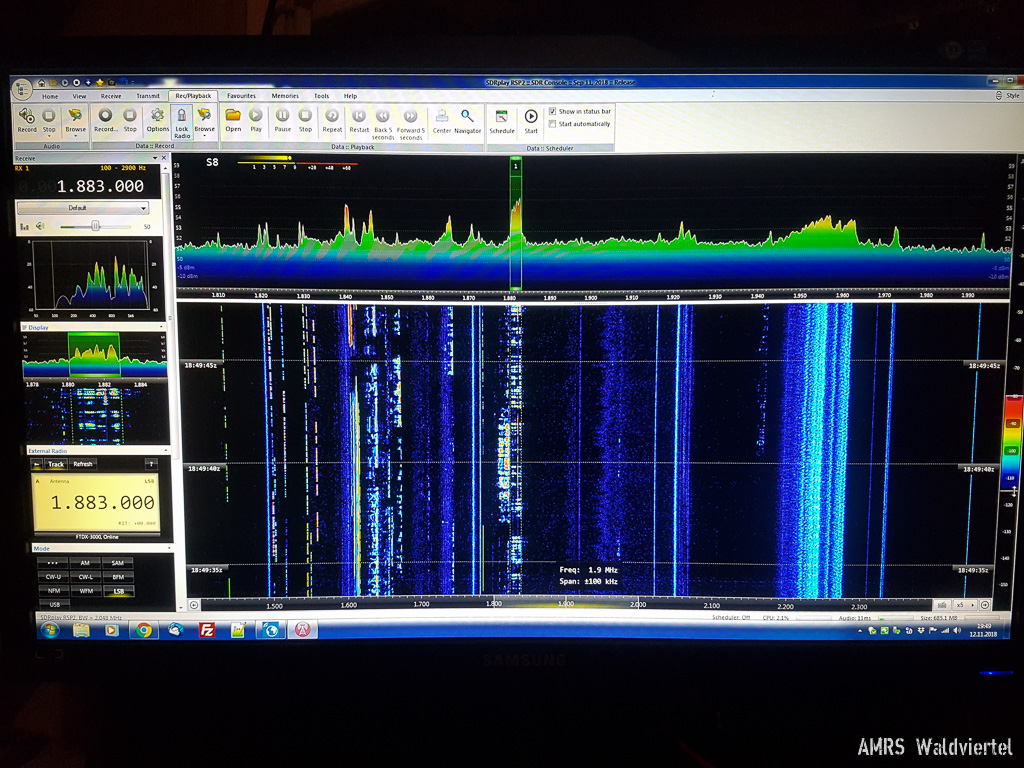Uncheck Show in status bar
The image size is (1024, 768).
tap(553, 111)
